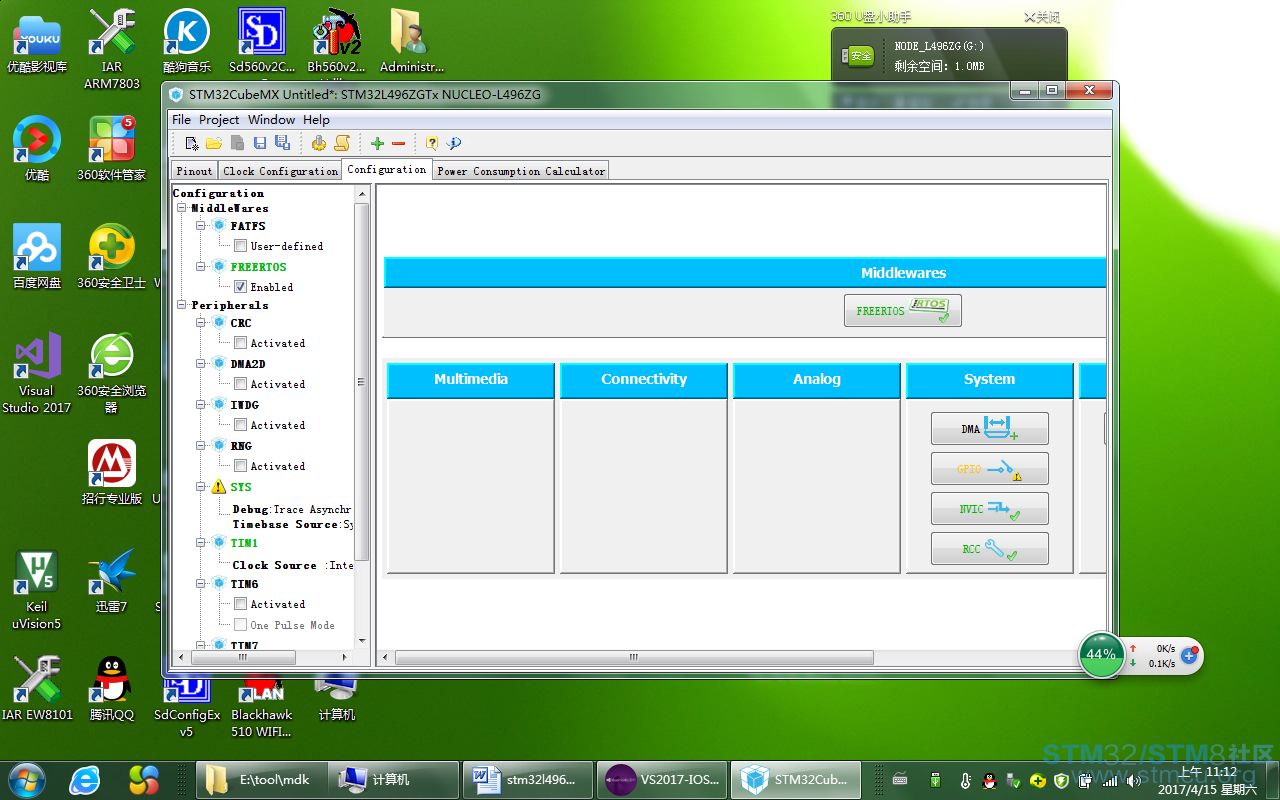Open the DMA configuration button
The height and width of the screenshot is (800, 1280).
pyautogui.click(x=990, y=429)
